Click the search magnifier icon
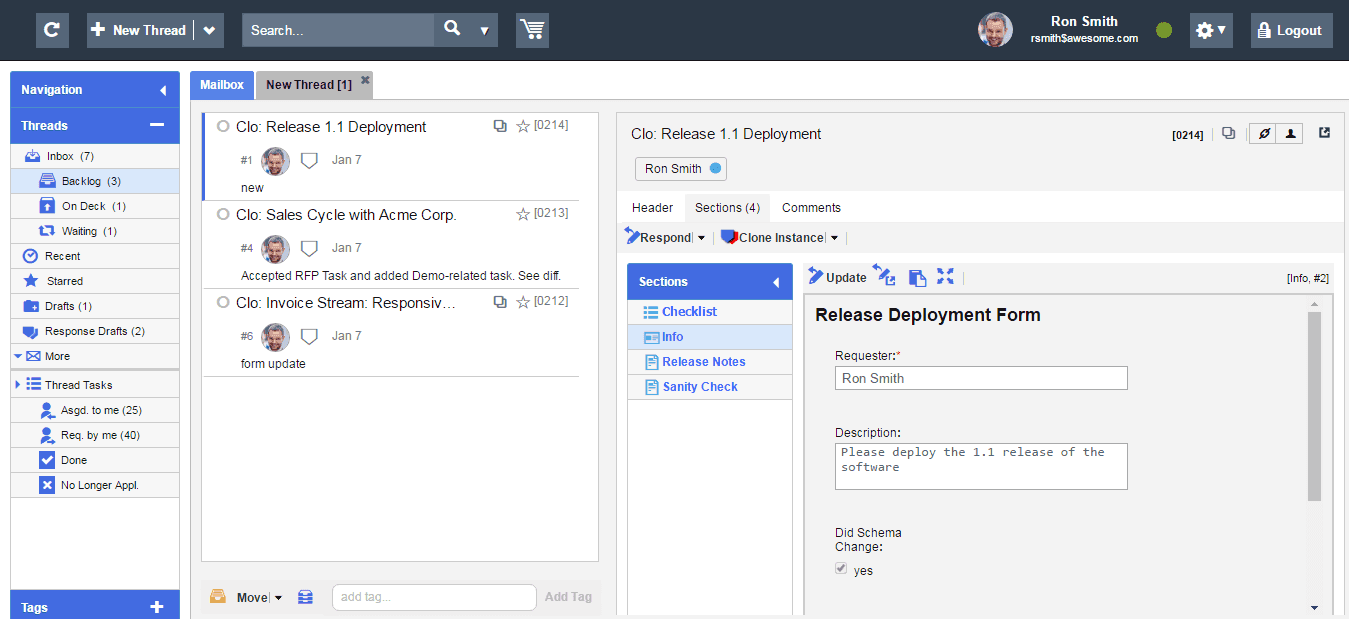This screenshot has height=619, width=1349. [x=452, y=30]
